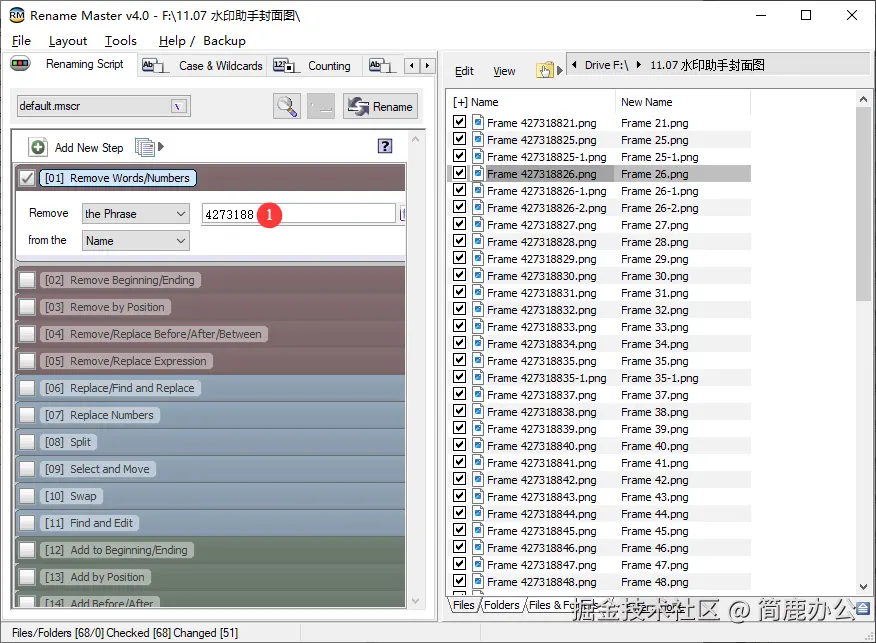The width and height of the screenshot is (876, 643).
Task: Click the file icon of Frame 427318830.png
Action: pyautogui.click(x=478, y=275)
